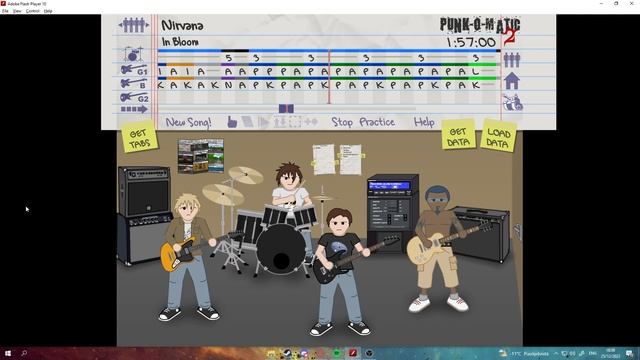640x360 pixels.
Task: Open the three-people band icon on right
Action: point(511,60)
